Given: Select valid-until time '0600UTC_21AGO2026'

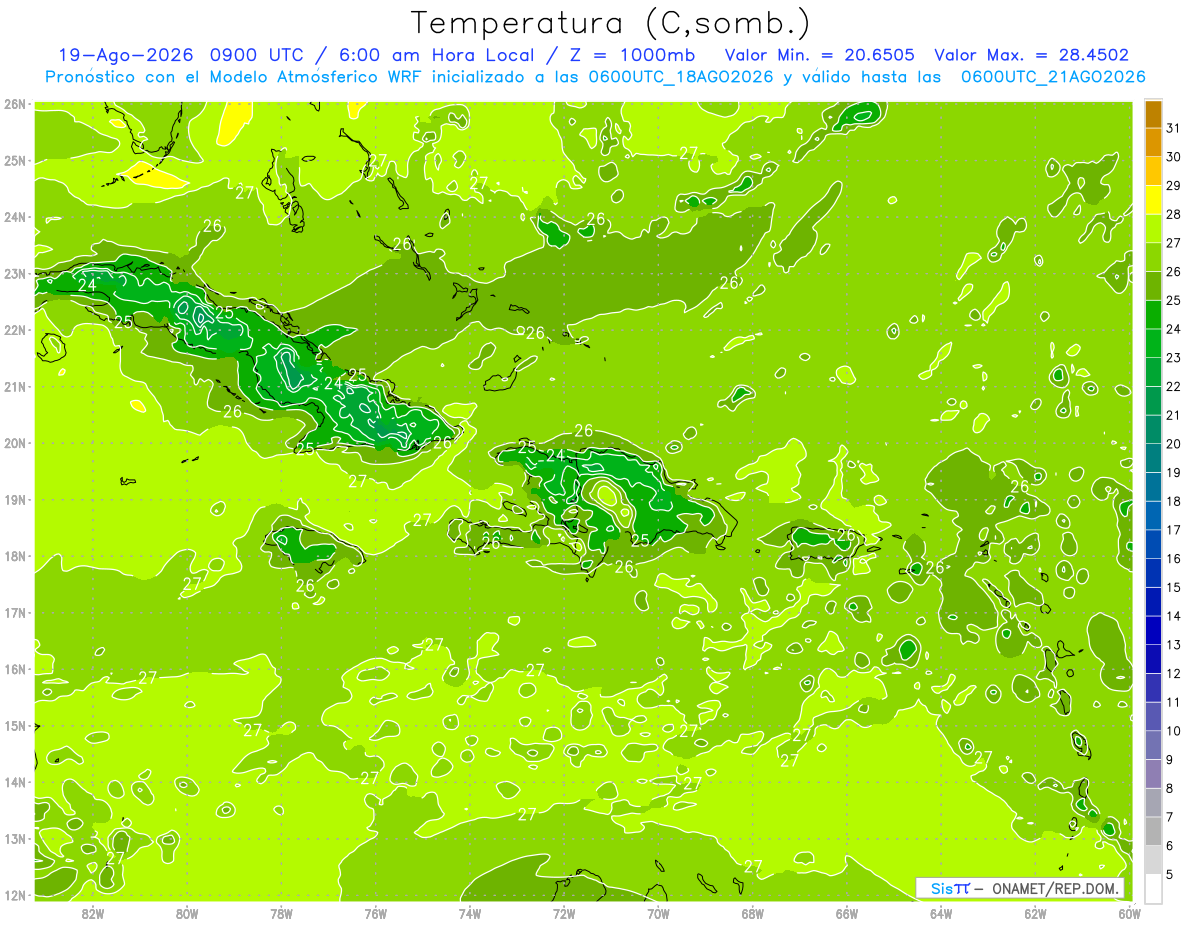Looking at the screenshot, I should [1053, 76].
